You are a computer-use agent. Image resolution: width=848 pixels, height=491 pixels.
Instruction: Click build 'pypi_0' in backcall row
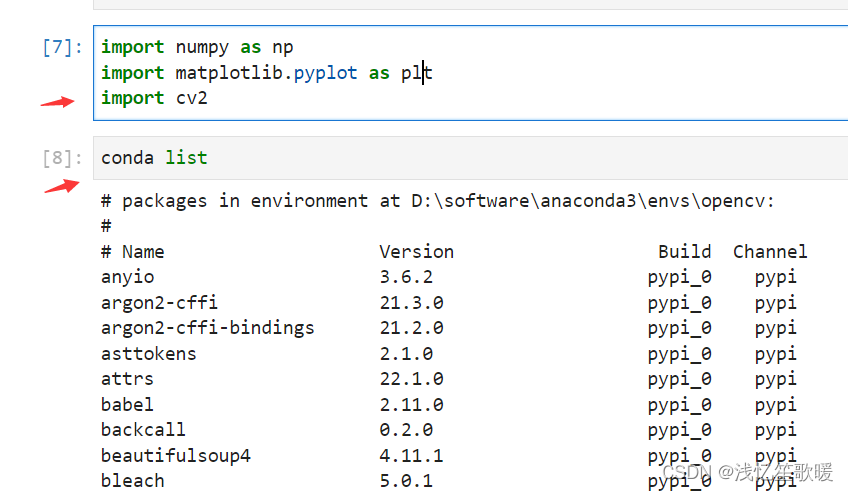click(x=679, y=430)
